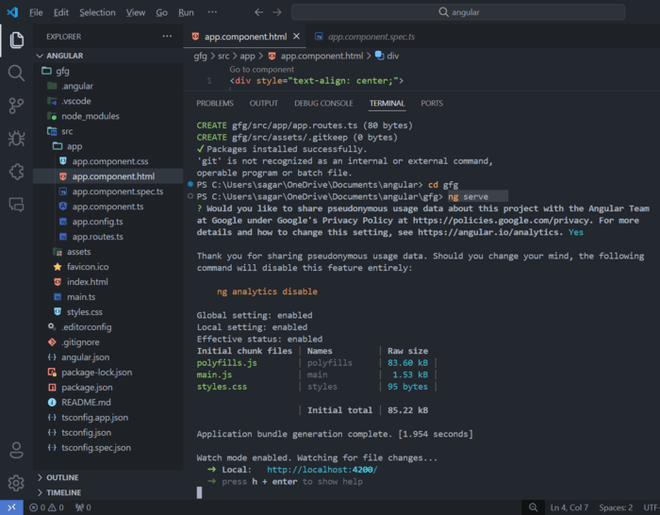
Task: Expand the node_modules folder
Action: coord(89,116)
